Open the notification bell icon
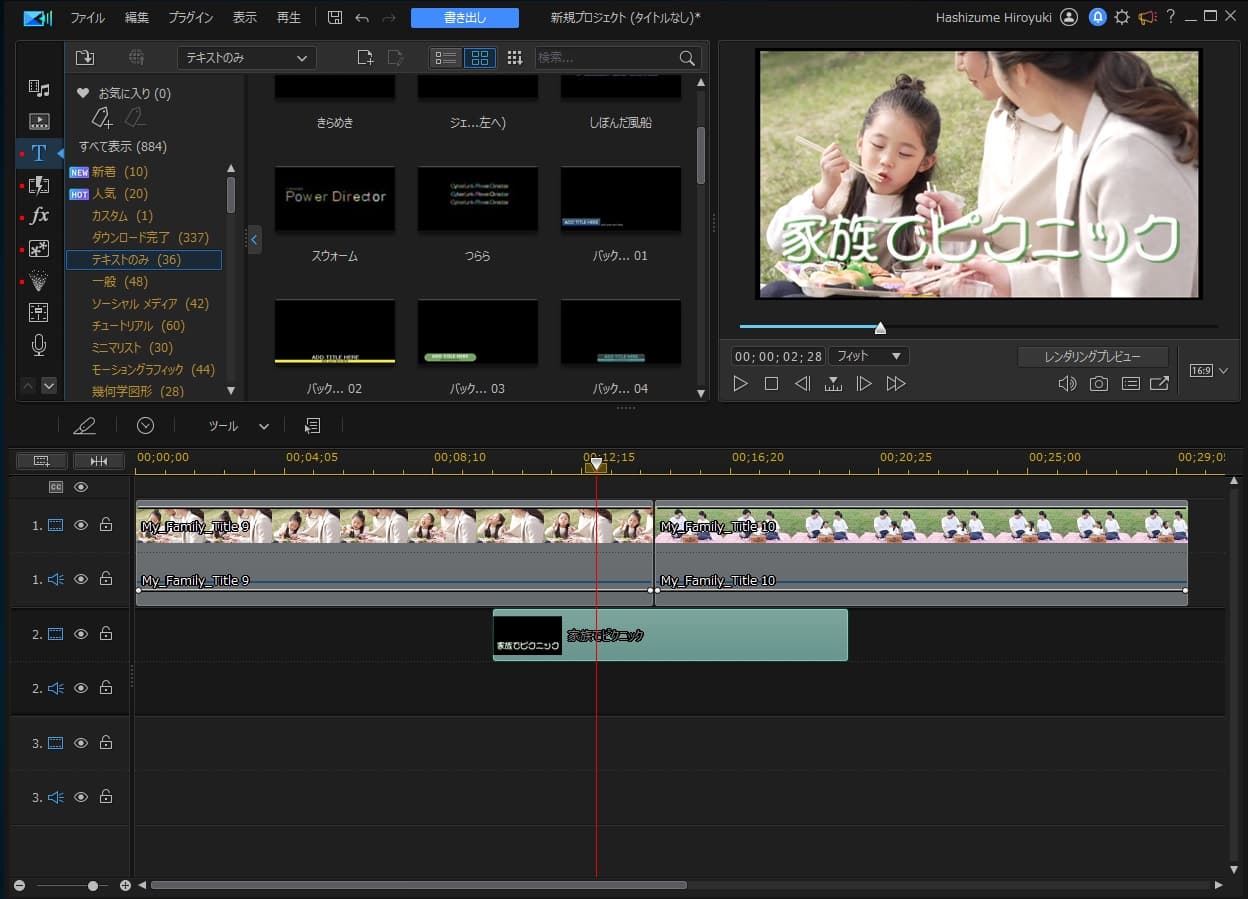This screenshot has height=899, width=1248. [x=1098, y=17]
